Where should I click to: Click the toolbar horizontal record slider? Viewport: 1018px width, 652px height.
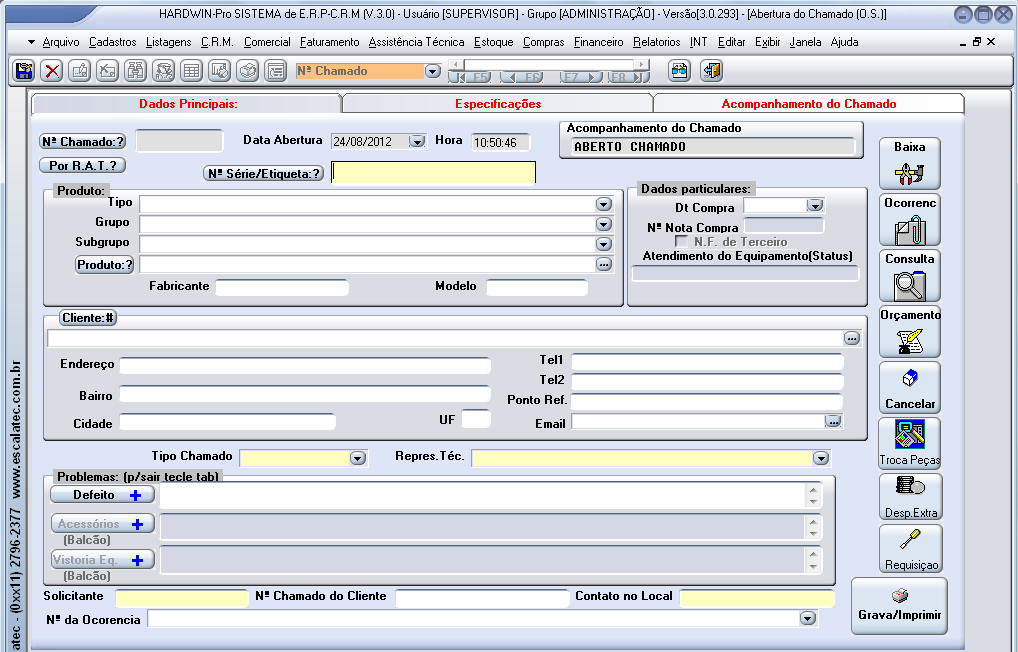549,65
